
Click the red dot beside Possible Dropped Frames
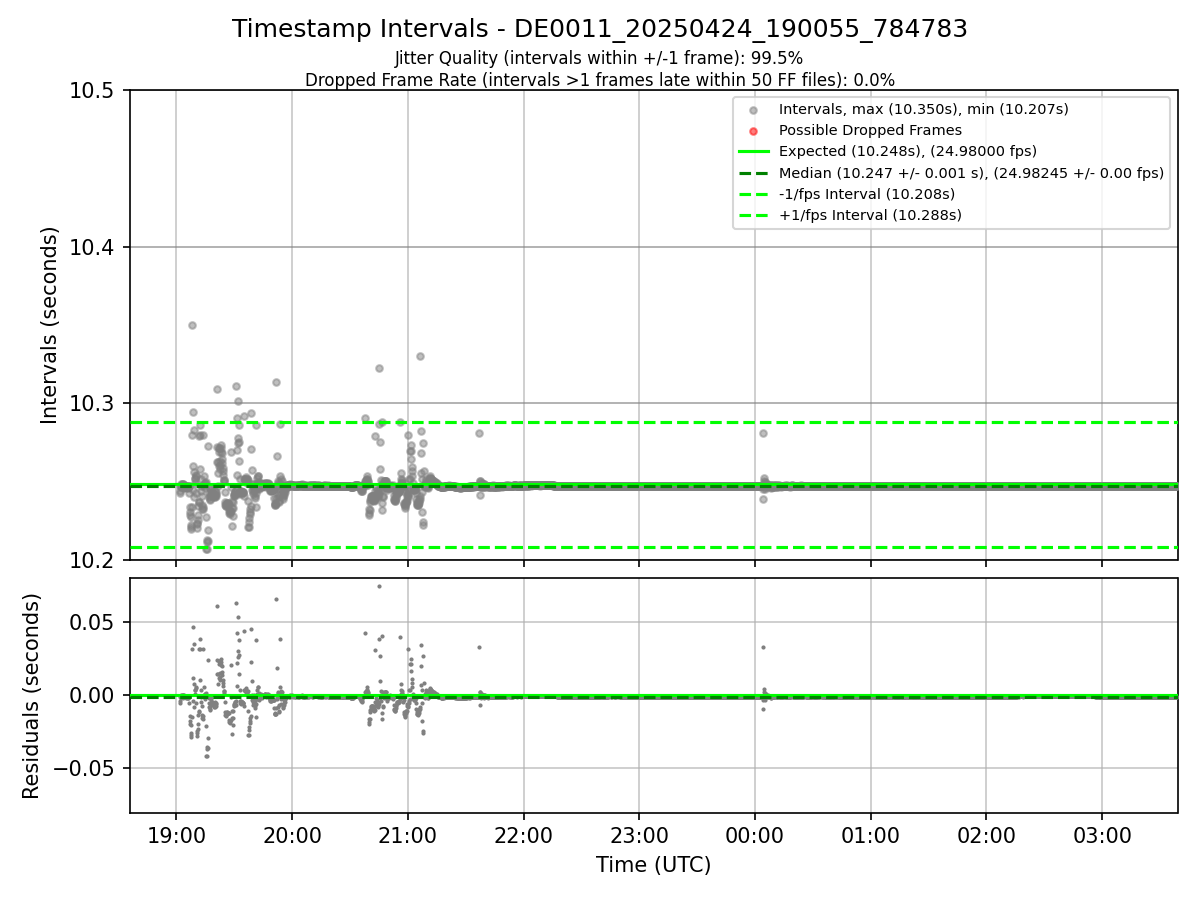753,130
